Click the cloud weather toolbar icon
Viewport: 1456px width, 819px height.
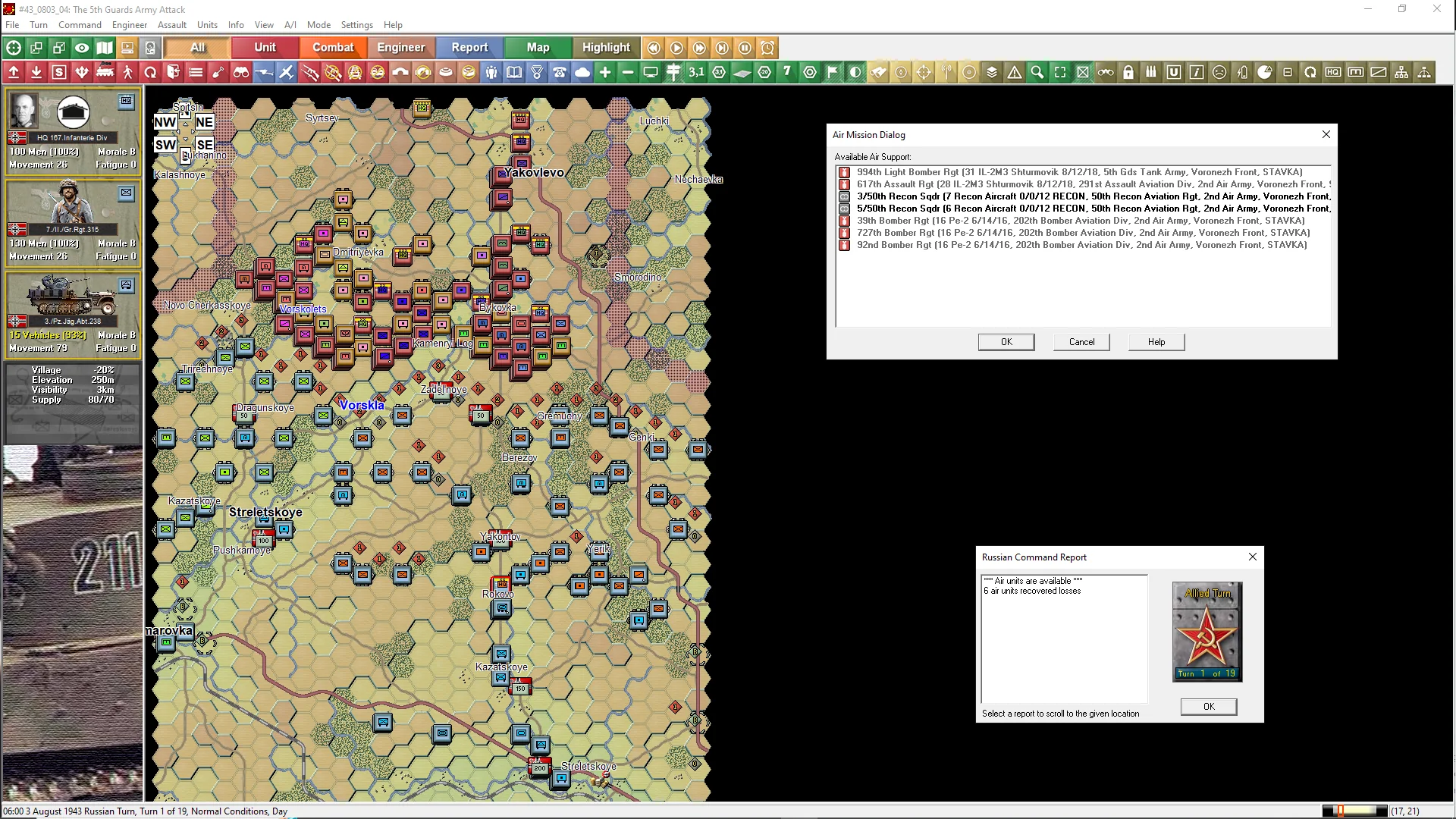pos(582,72)
